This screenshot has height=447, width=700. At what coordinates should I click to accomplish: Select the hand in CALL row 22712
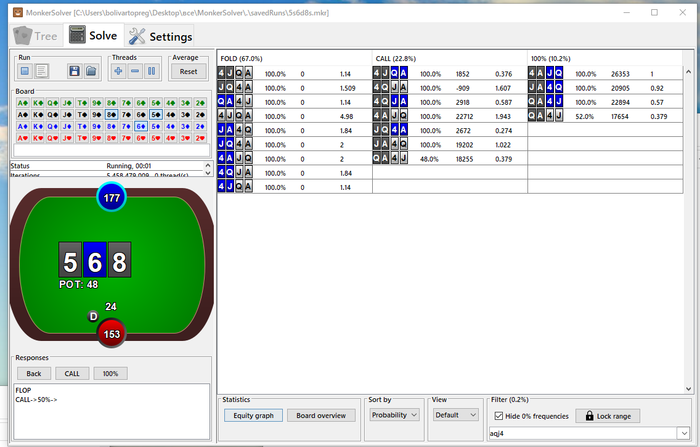tap(390, 116)
